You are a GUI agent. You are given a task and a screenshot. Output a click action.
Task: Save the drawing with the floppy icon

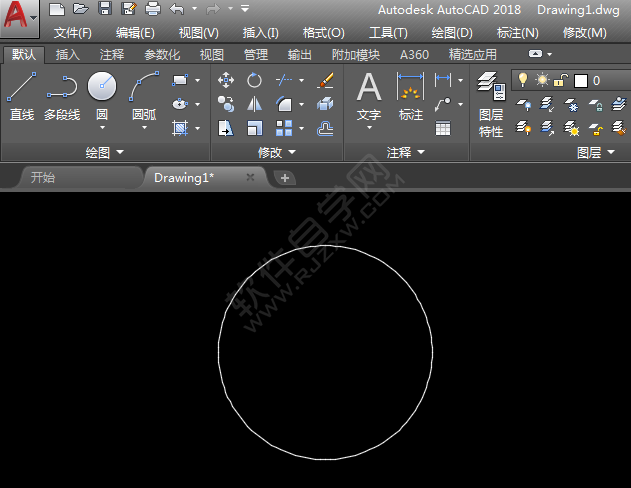pos(105,9)
